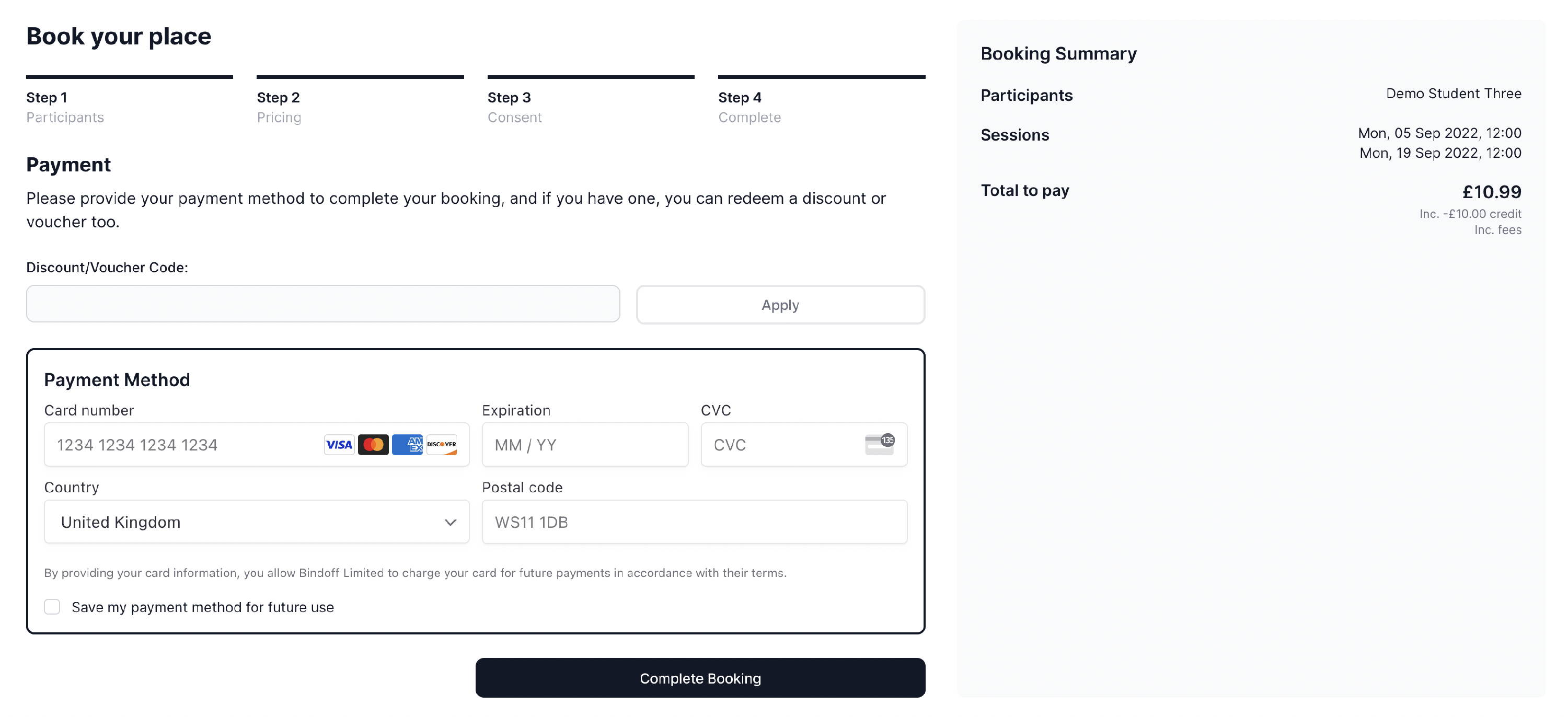Click Complete Booking button
Image resolution: width=1568 pixels, height=717 pixels.
point(700,677)
